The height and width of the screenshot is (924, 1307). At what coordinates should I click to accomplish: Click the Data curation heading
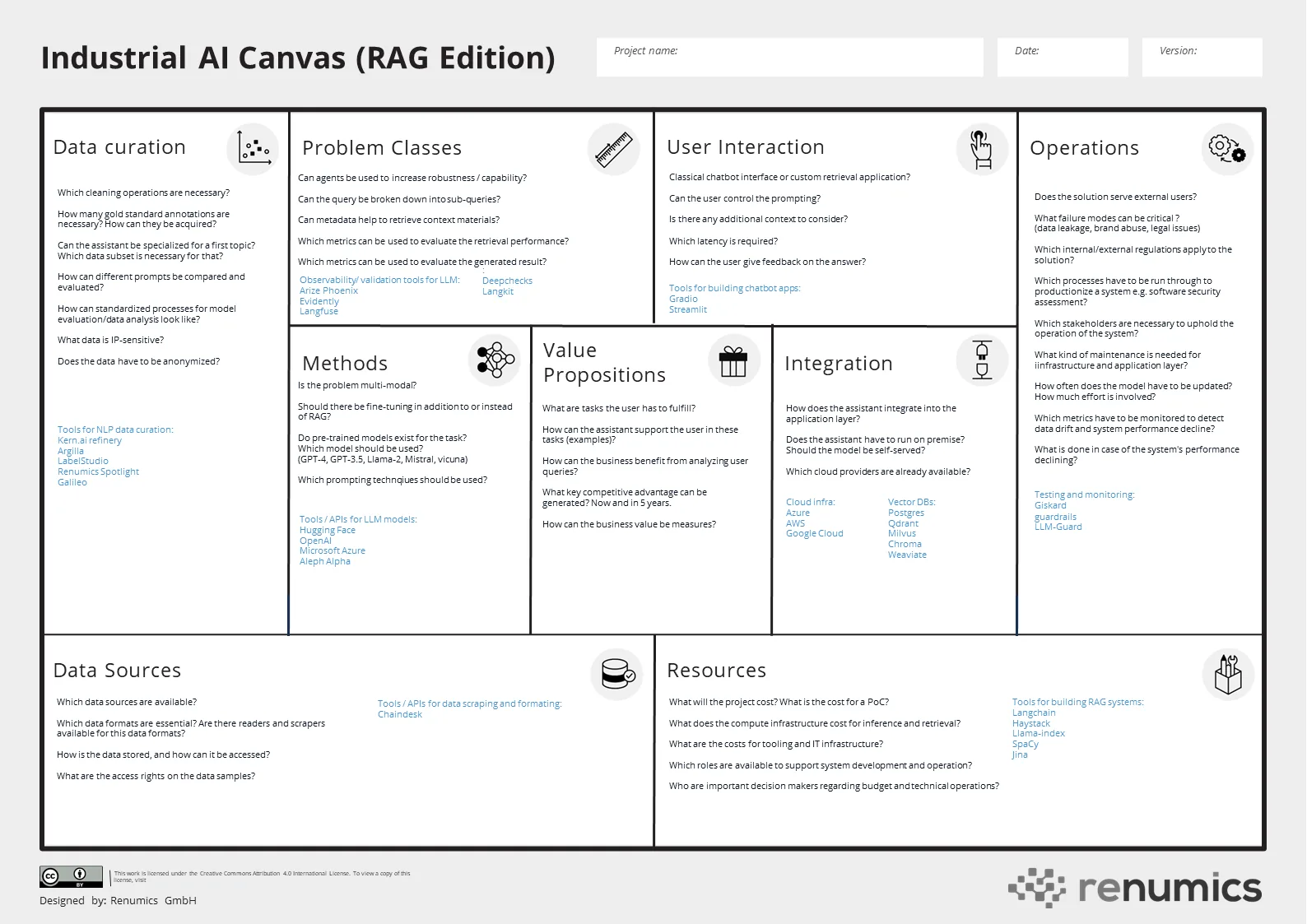[119, 147]
